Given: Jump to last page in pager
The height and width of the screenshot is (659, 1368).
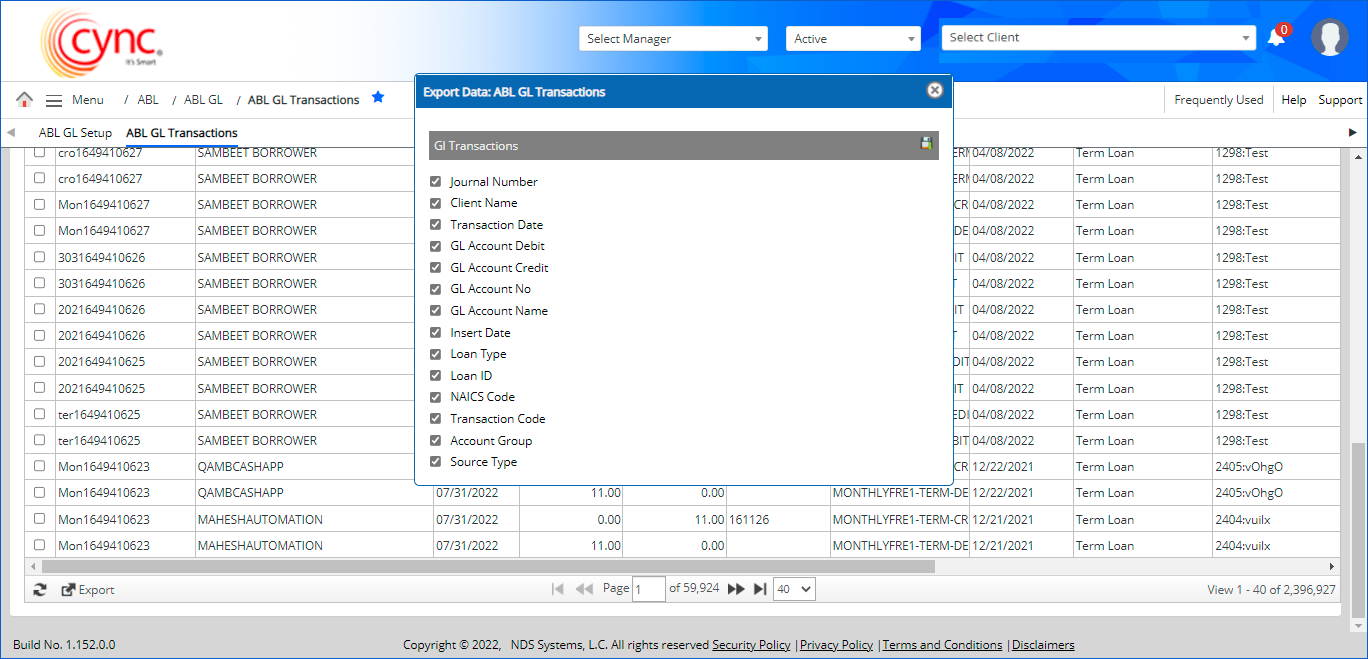Looking at the screenshot, I should pos(760,589).
